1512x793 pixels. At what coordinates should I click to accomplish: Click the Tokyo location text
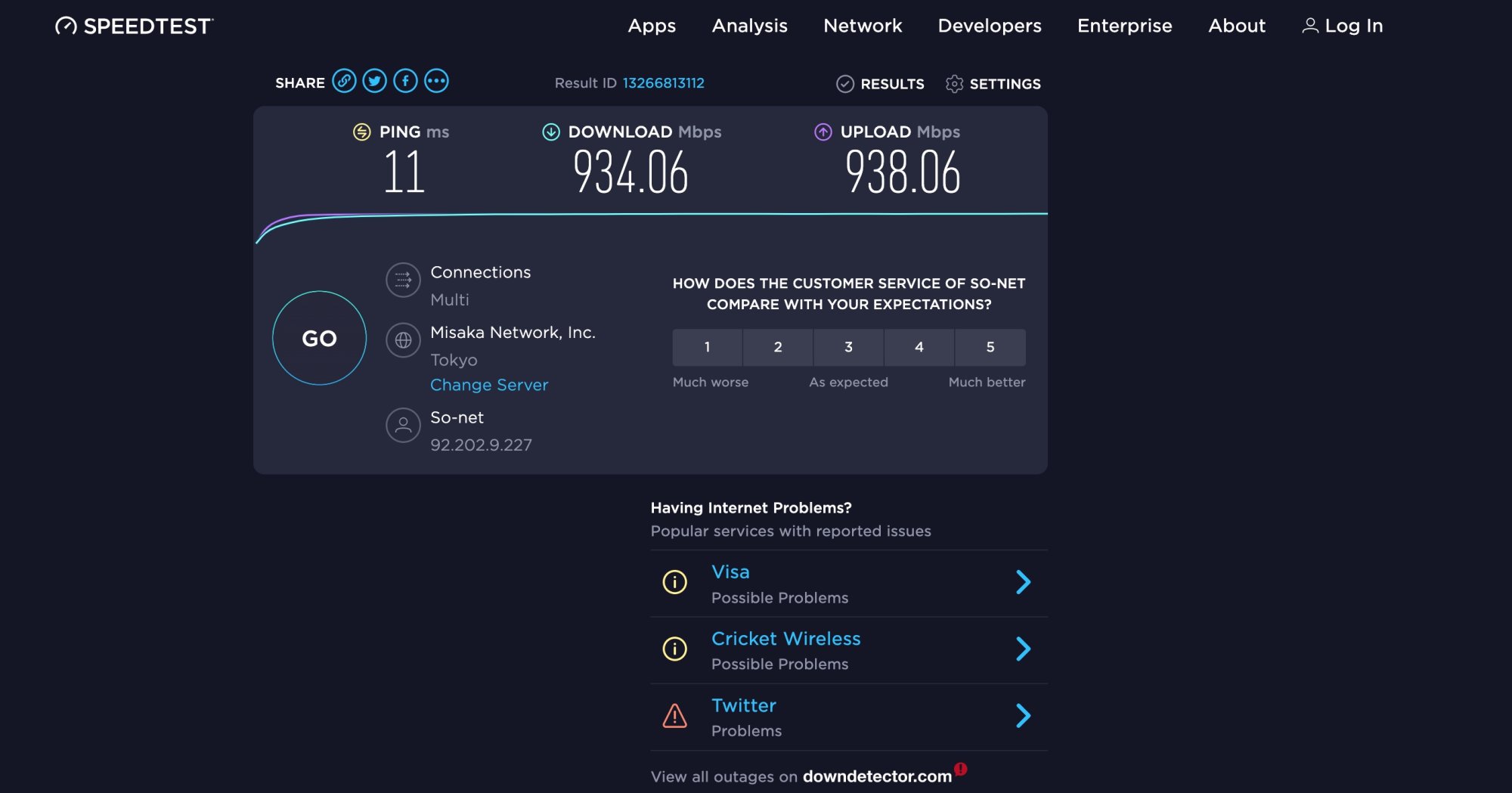(454, 360)
